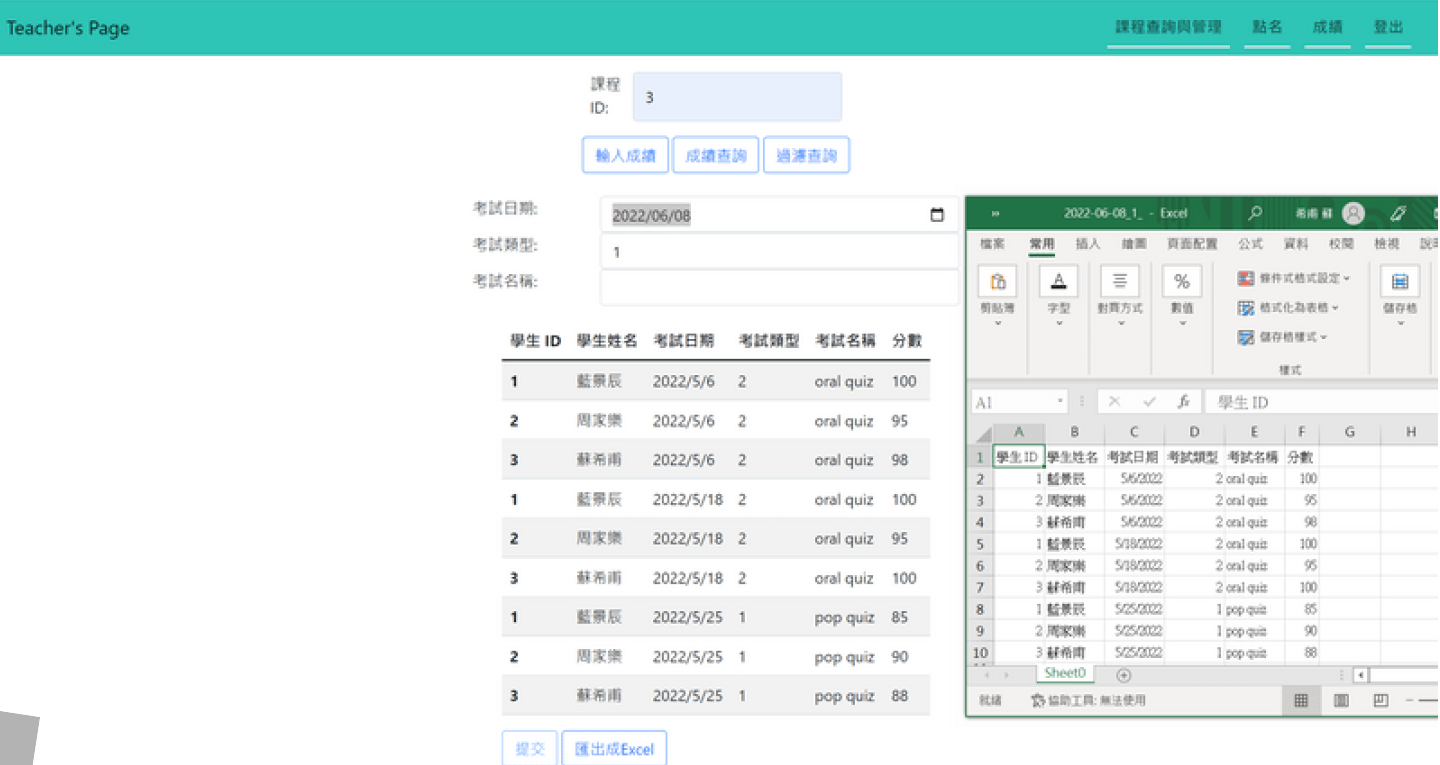Open the Excel Review tab
1440x765 pixels.
point(1341,244)
